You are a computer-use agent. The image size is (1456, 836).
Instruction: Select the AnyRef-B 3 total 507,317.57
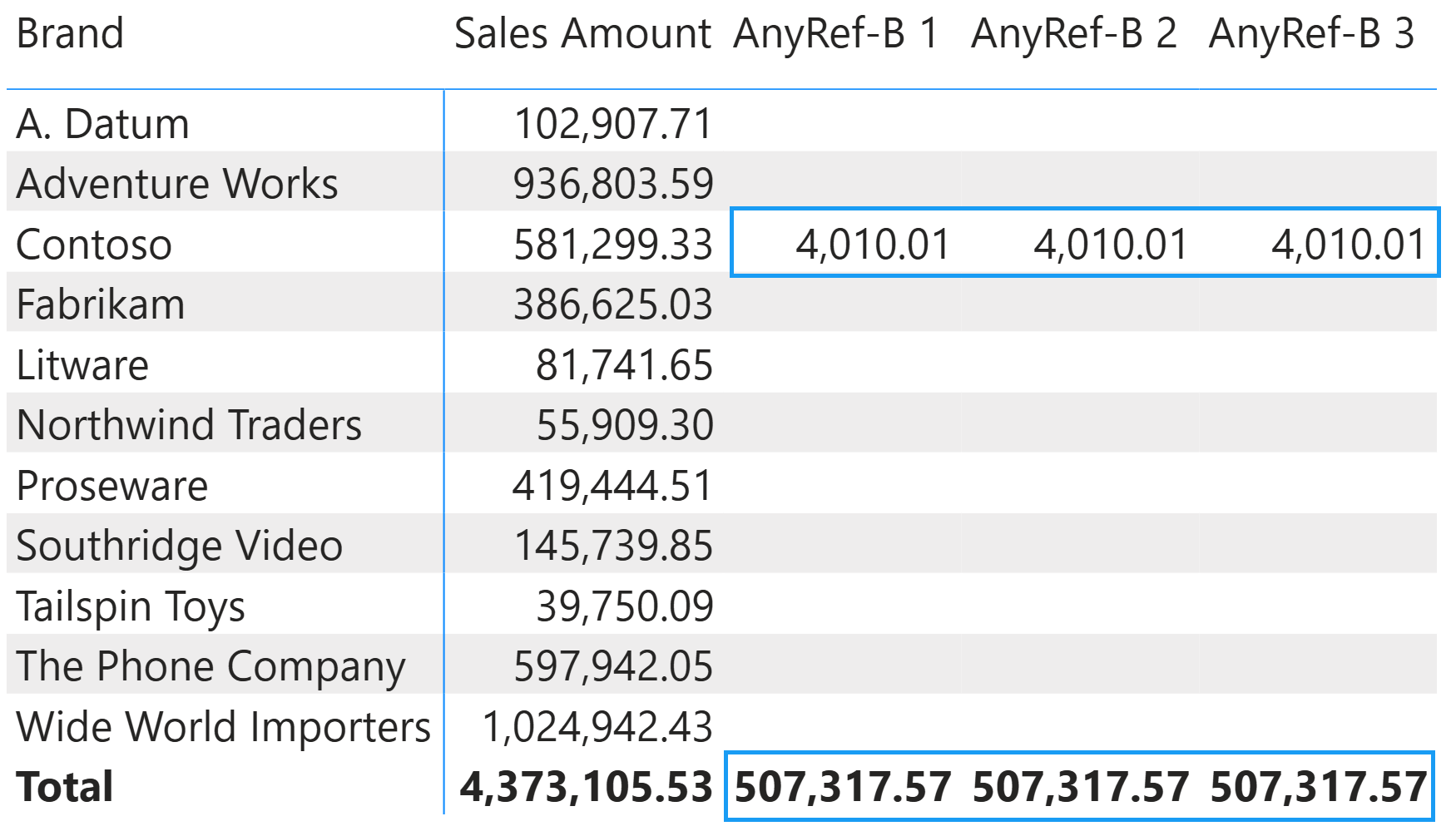pyautogui.click(x=1318, y=787)
